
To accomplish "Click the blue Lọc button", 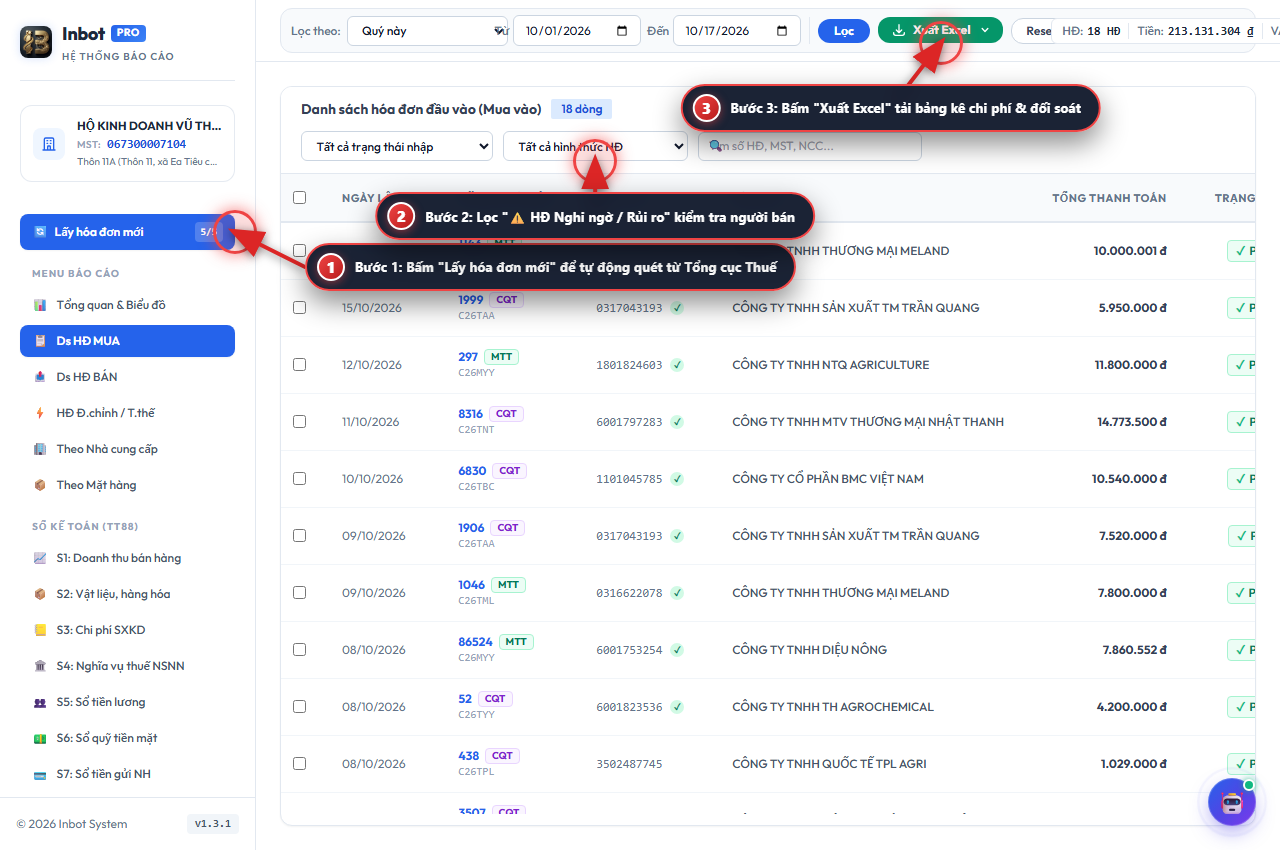I will (x=844, y=31).
